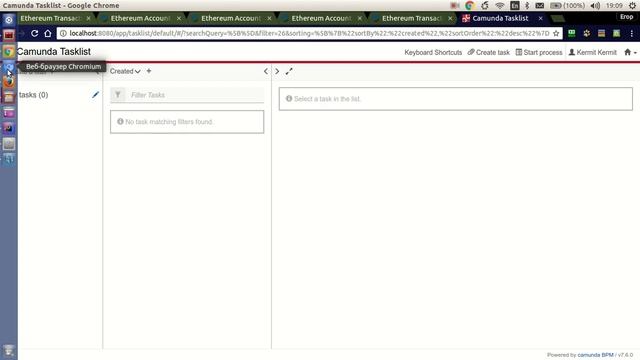Viewport: 640px width, 360px height.
Task: Switch to the Camunda Tasklist browser tab
Action: point(500,18)
